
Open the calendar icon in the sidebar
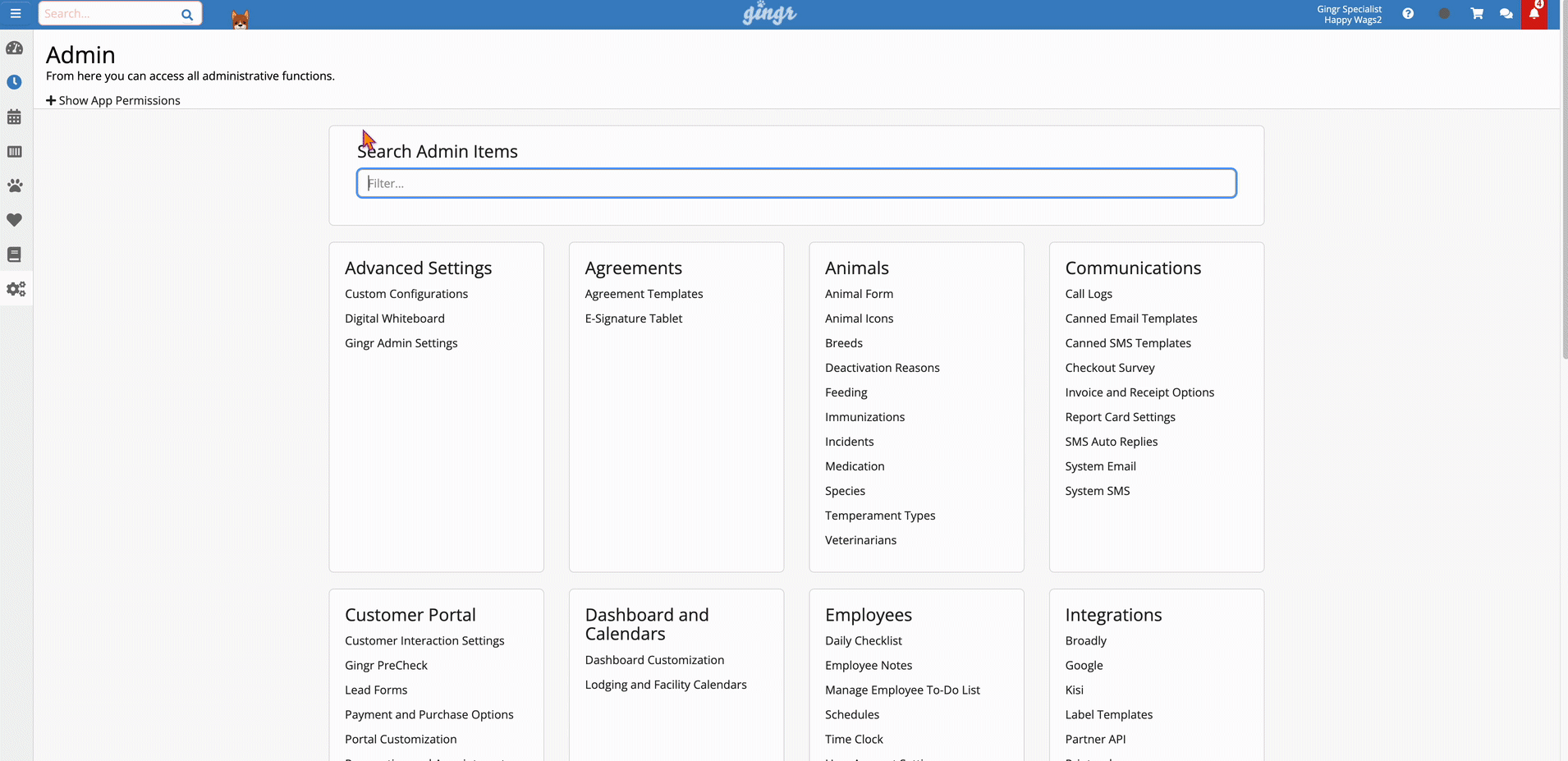coord(15,117)
